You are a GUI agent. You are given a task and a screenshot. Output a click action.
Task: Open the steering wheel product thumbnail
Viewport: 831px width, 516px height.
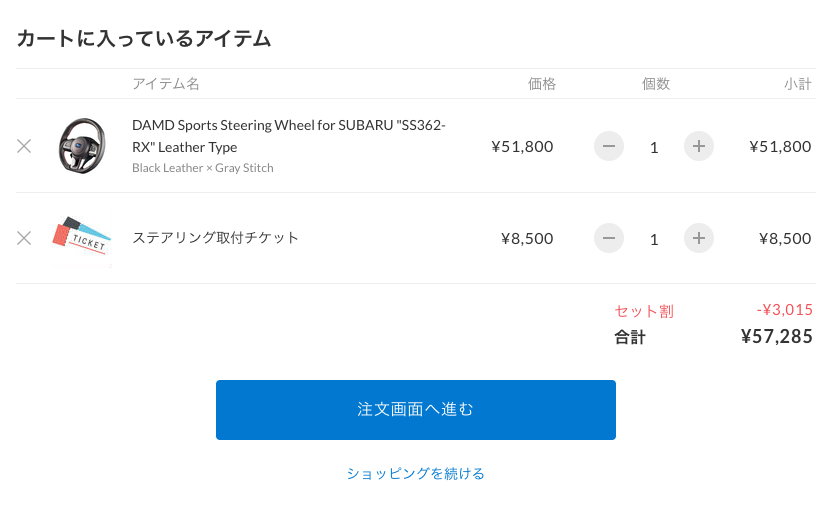[x=82, y=146]
